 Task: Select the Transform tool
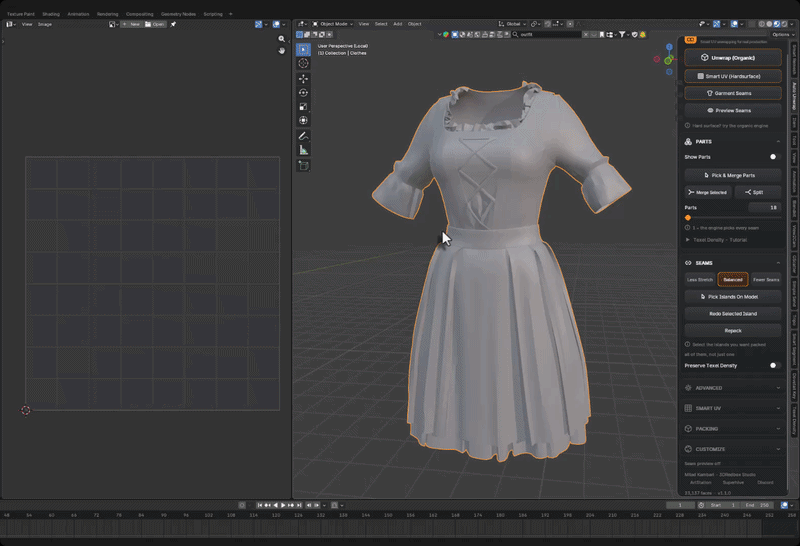coord(303,120)
